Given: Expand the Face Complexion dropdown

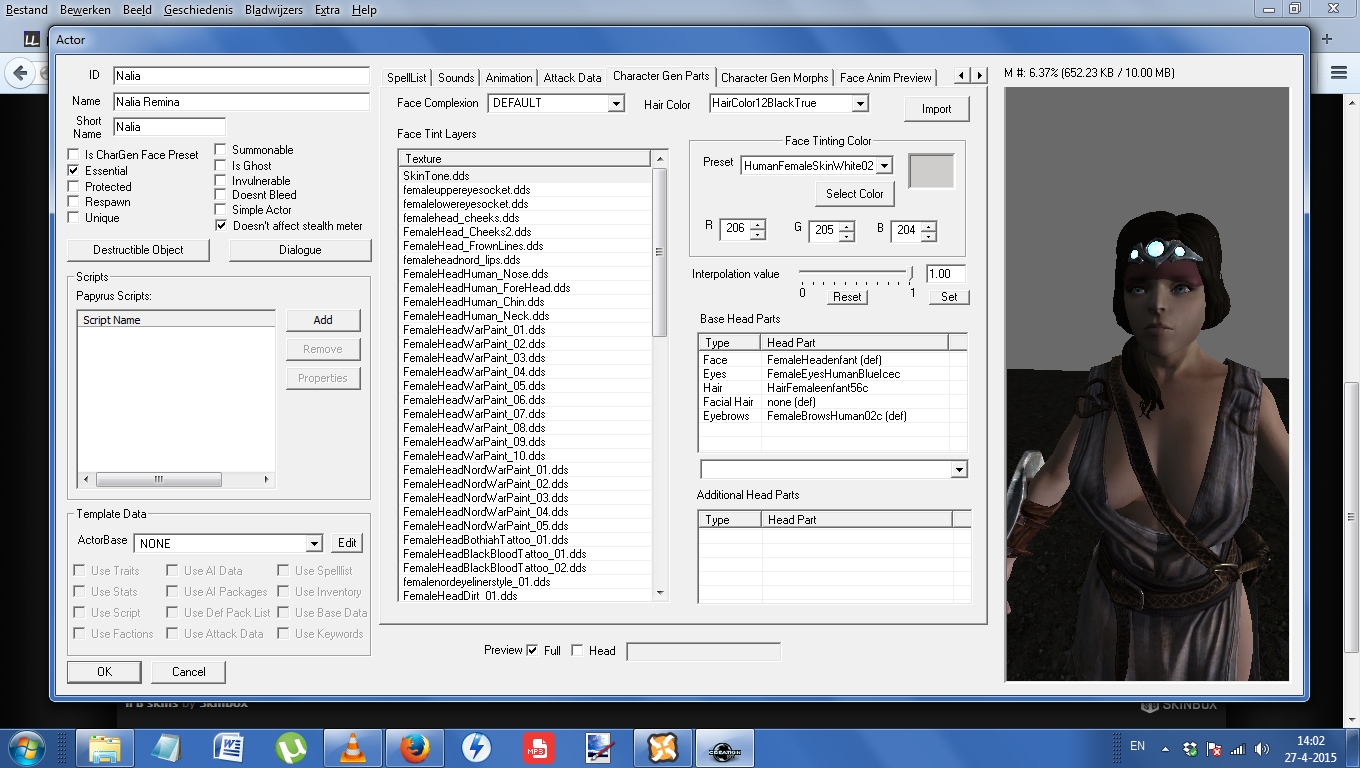Looking at the screenshot, I should [x=616, y=103].
